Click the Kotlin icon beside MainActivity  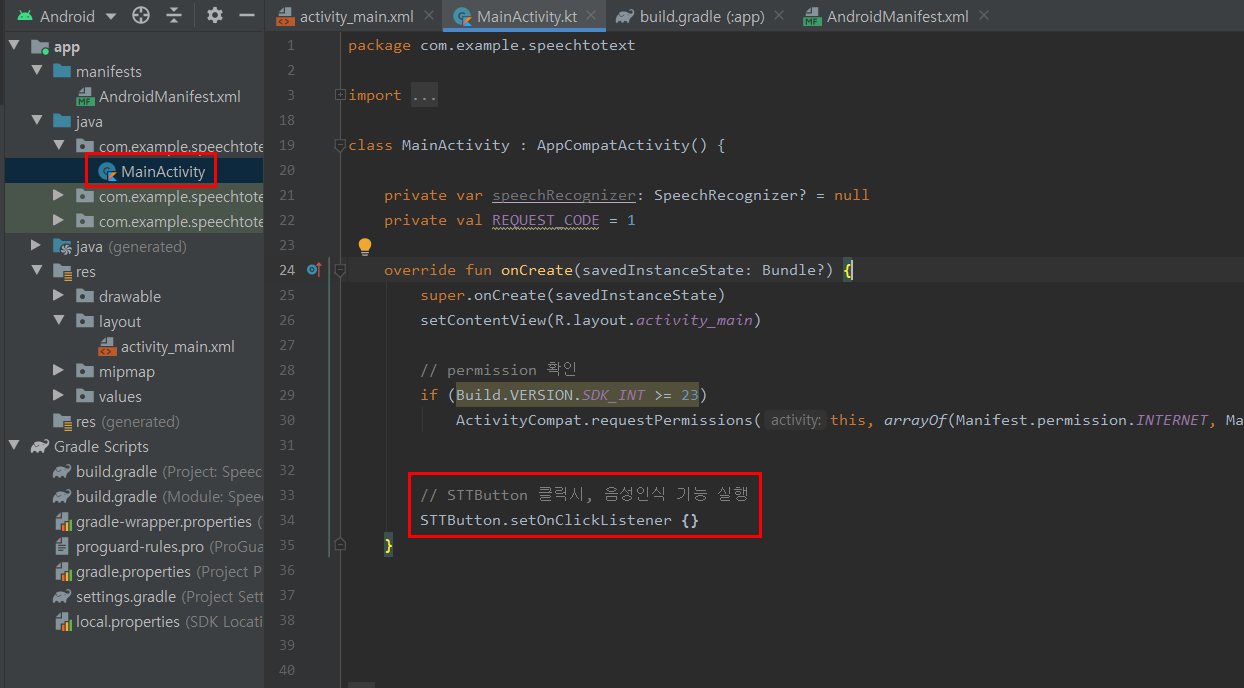(107, 172)
